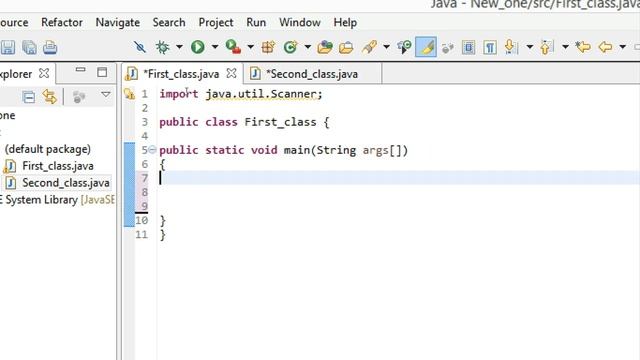The width and height of the screenshot is (640, 360).
Task: Close the Package Explorer view
Action: tap(44, 73)
